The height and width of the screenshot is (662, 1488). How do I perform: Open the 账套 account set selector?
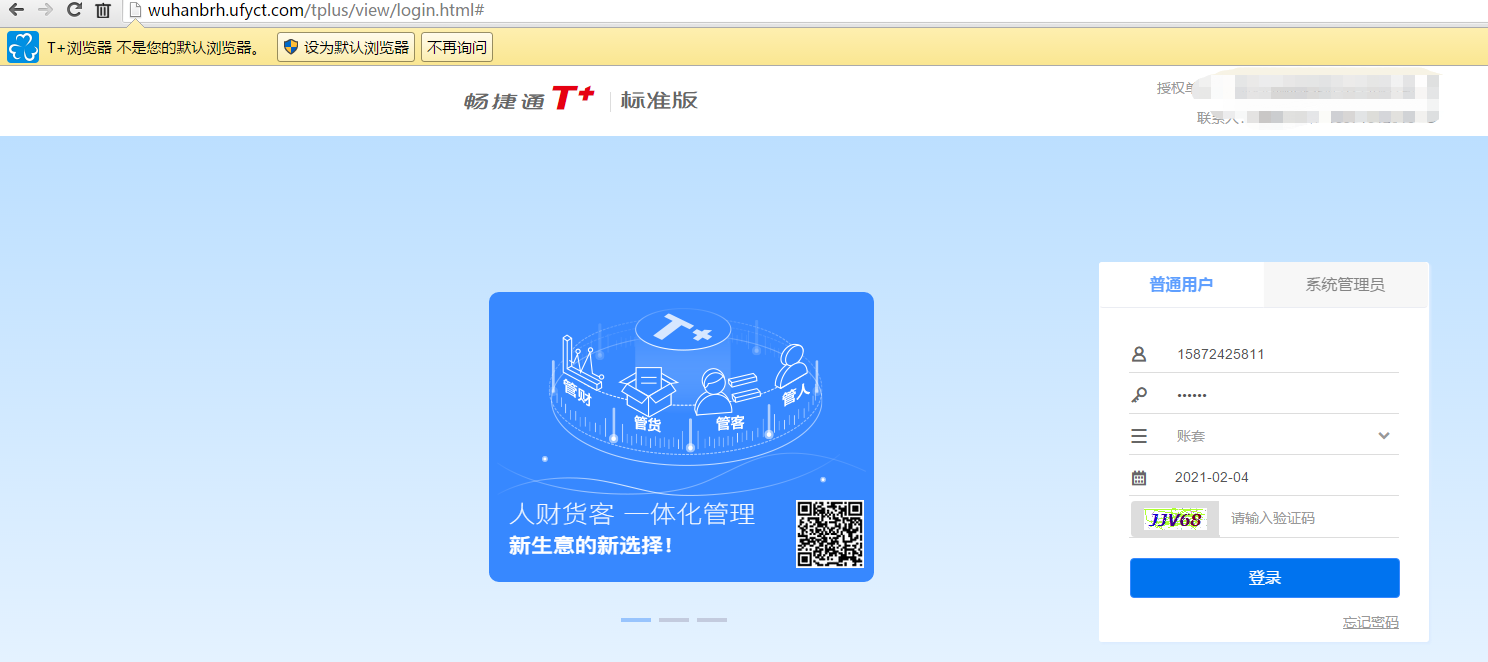pos(1264,436)
